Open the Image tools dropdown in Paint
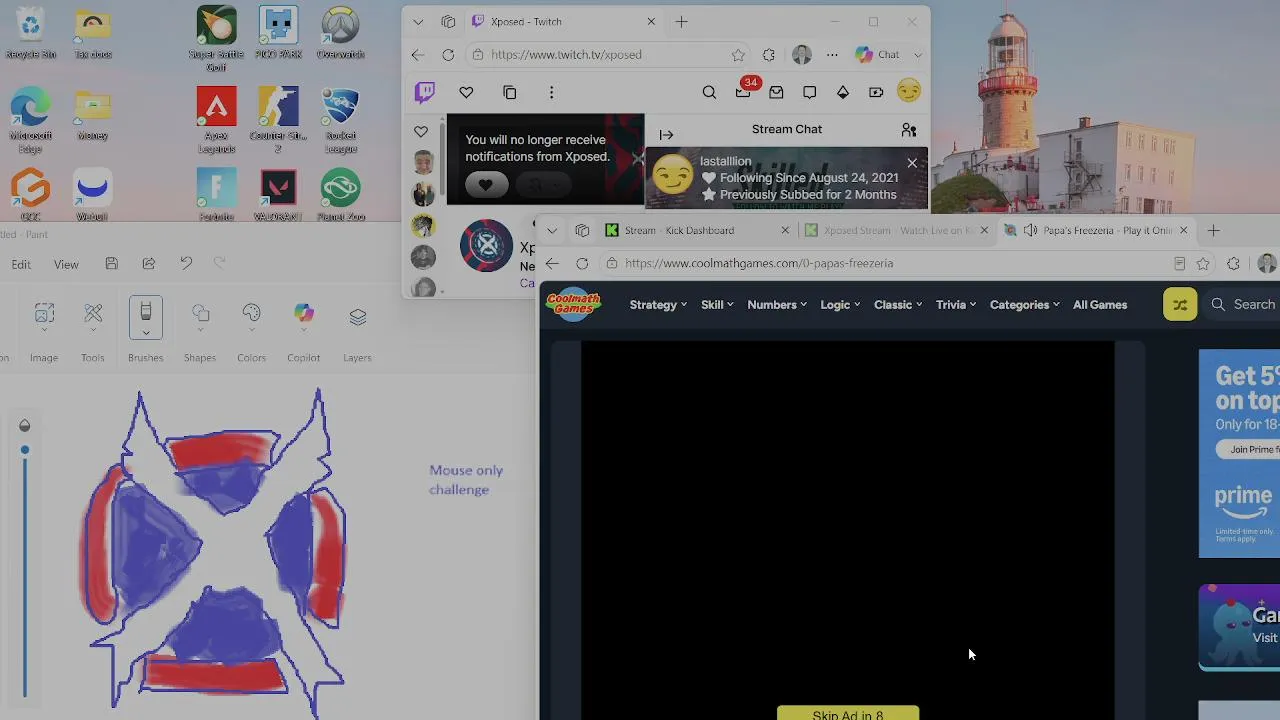Screen dimensions: 1280x720 click(x=44, y=330)
